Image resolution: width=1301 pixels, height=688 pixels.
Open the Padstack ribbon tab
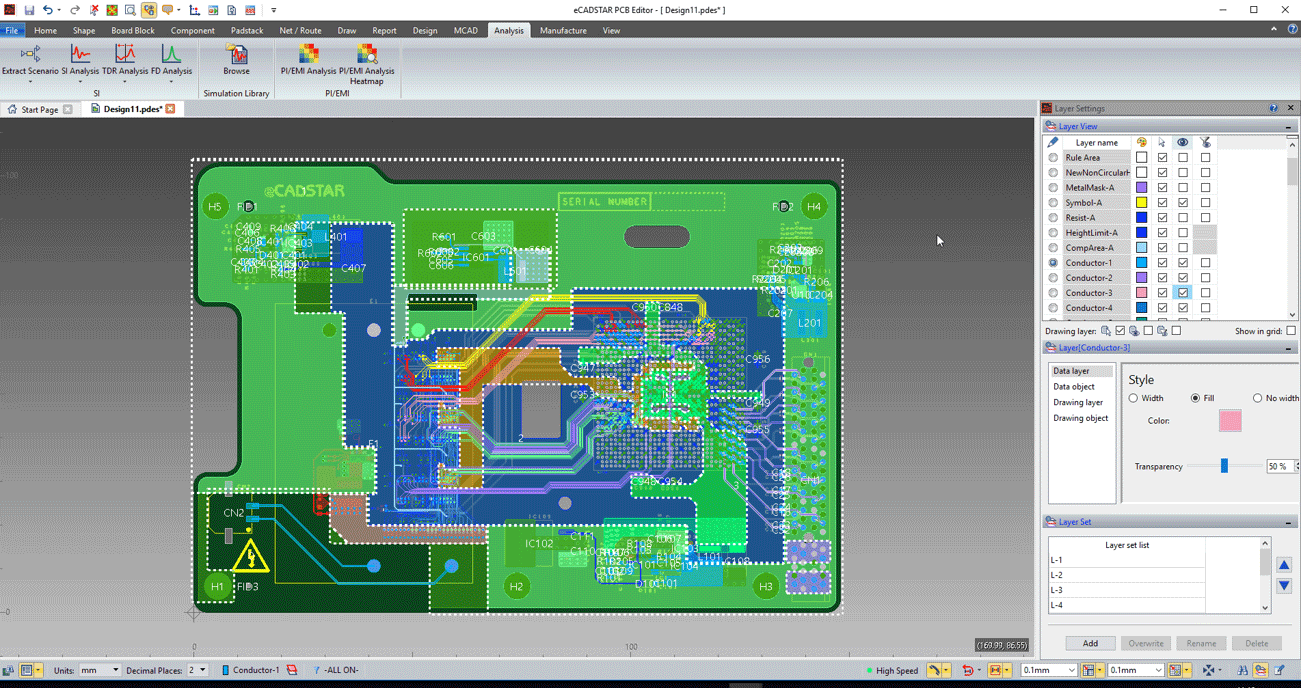pyautogui.click(x=246, y=31)
